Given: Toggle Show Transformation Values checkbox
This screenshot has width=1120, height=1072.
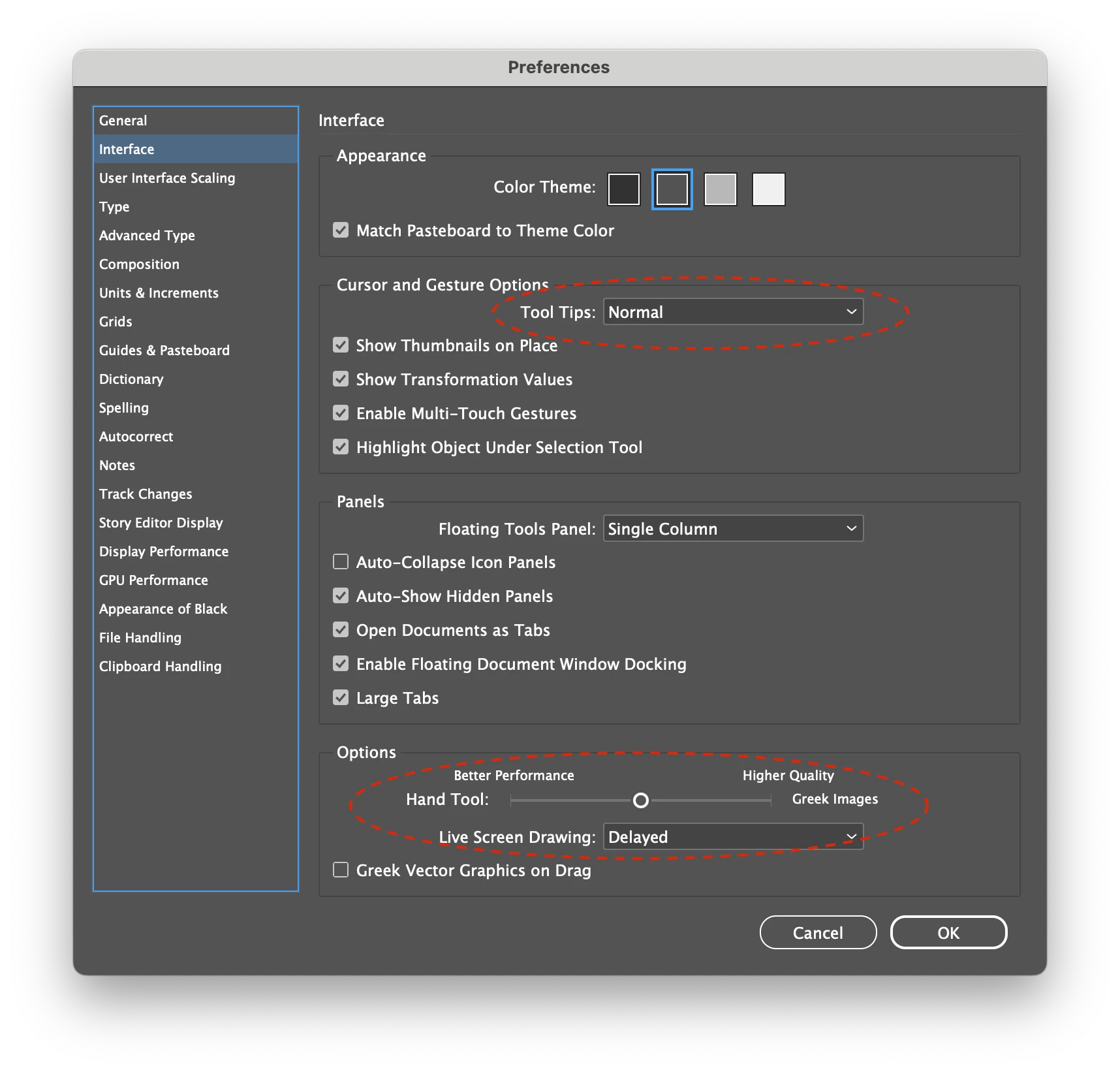Looking at the screenshot, I should click(x=341, y=379).
